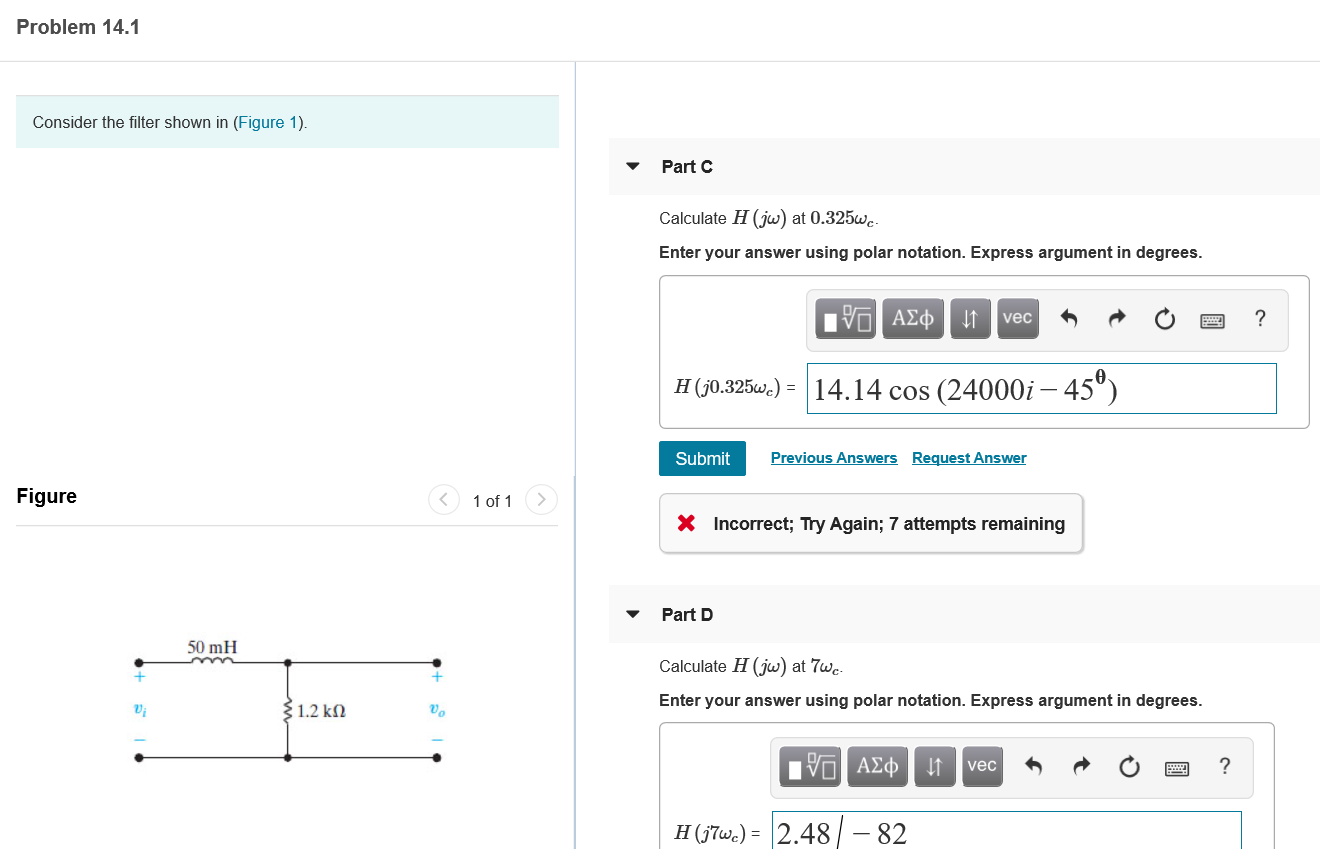The image size is (1320, 849).
Task: Click Part D answer input field
Action: tap(1006, 831)
